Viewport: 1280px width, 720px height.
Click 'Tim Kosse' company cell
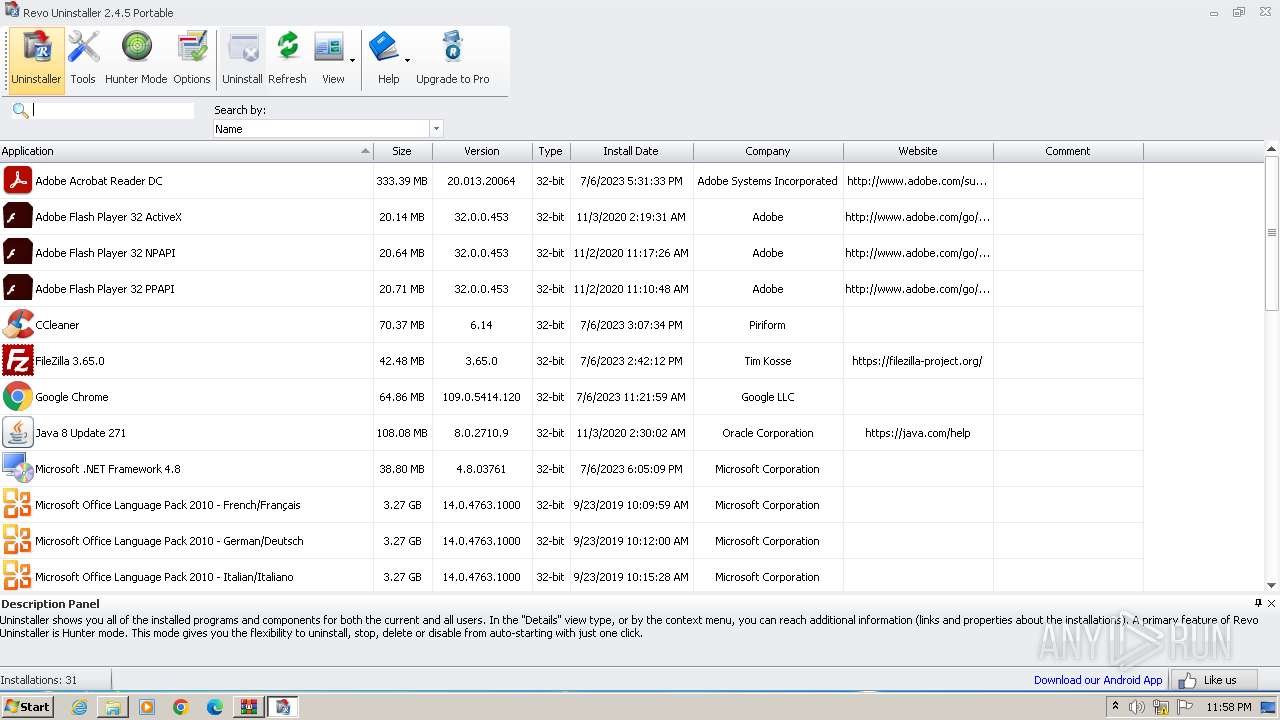click(768, 361)
